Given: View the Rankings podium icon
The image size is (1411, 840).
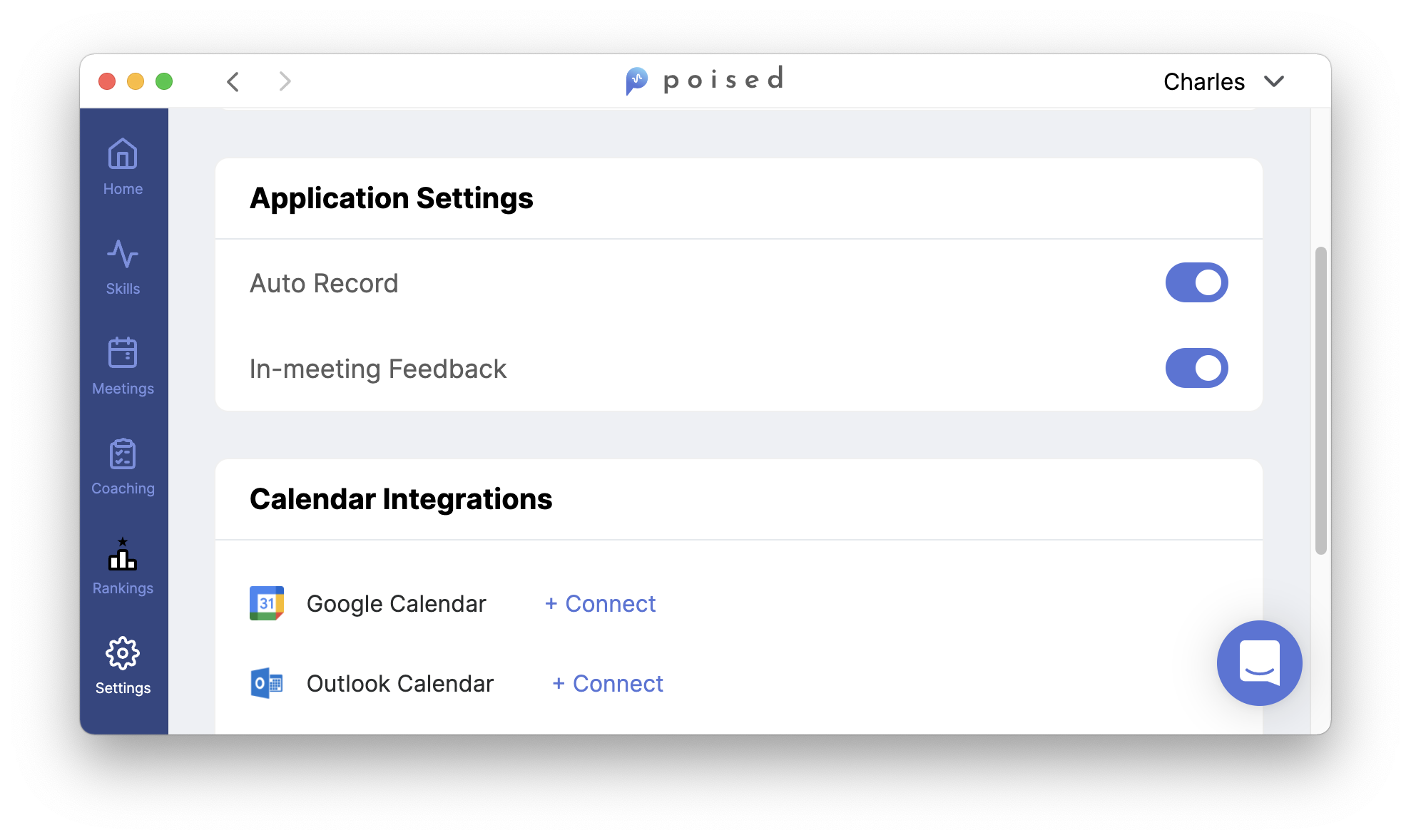Looking at the screenshot, I should point(123,554).
